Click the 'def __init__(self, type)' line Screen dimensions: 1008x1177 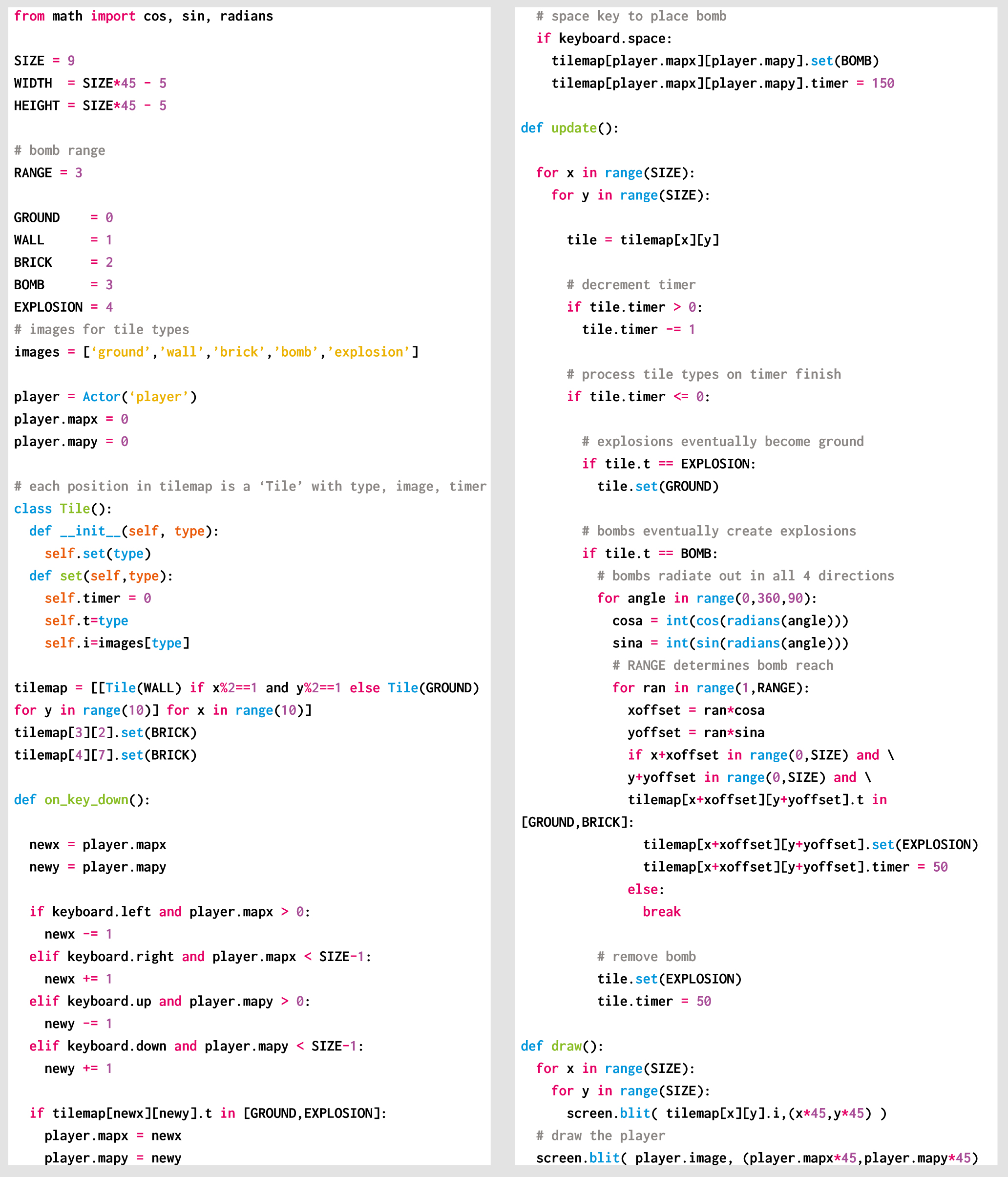(x=124, y=531)
